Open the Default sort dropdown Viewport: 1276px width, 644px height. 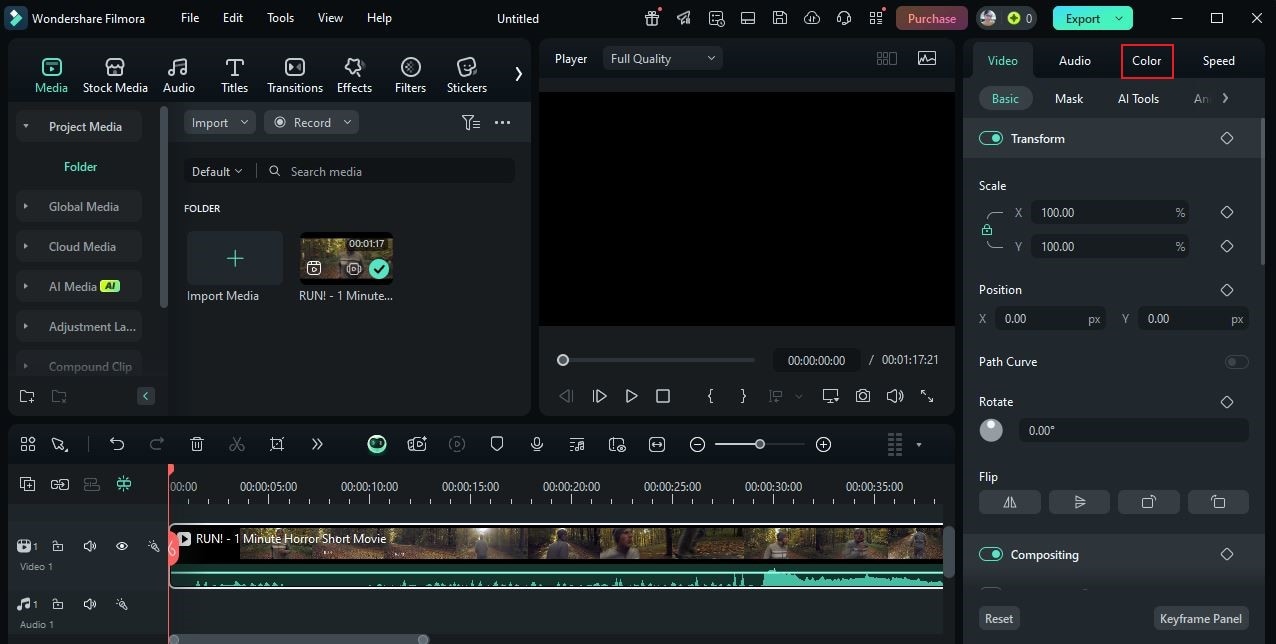(217, 171)
